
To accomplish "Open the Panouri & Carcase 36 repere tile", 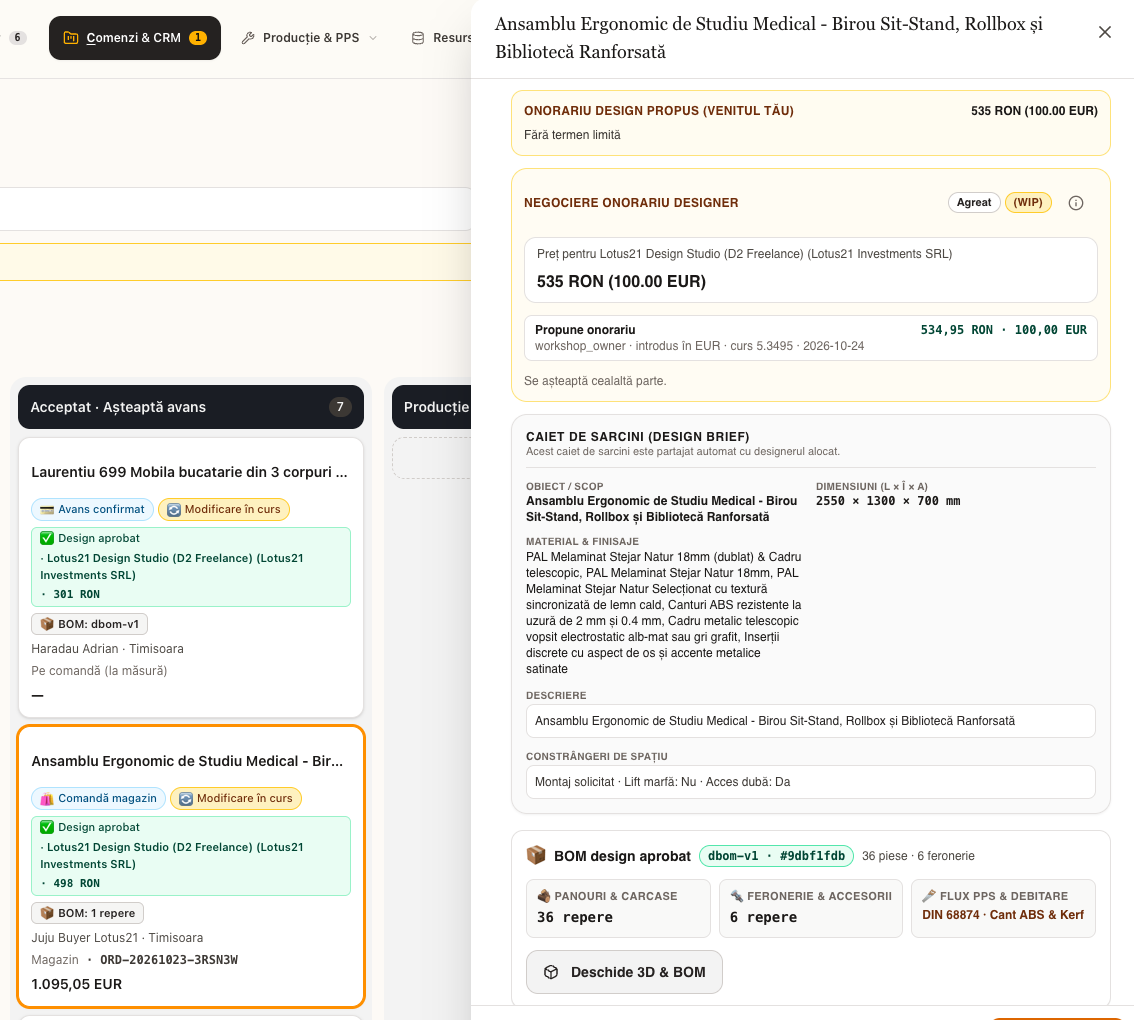I will click(618, 908).
